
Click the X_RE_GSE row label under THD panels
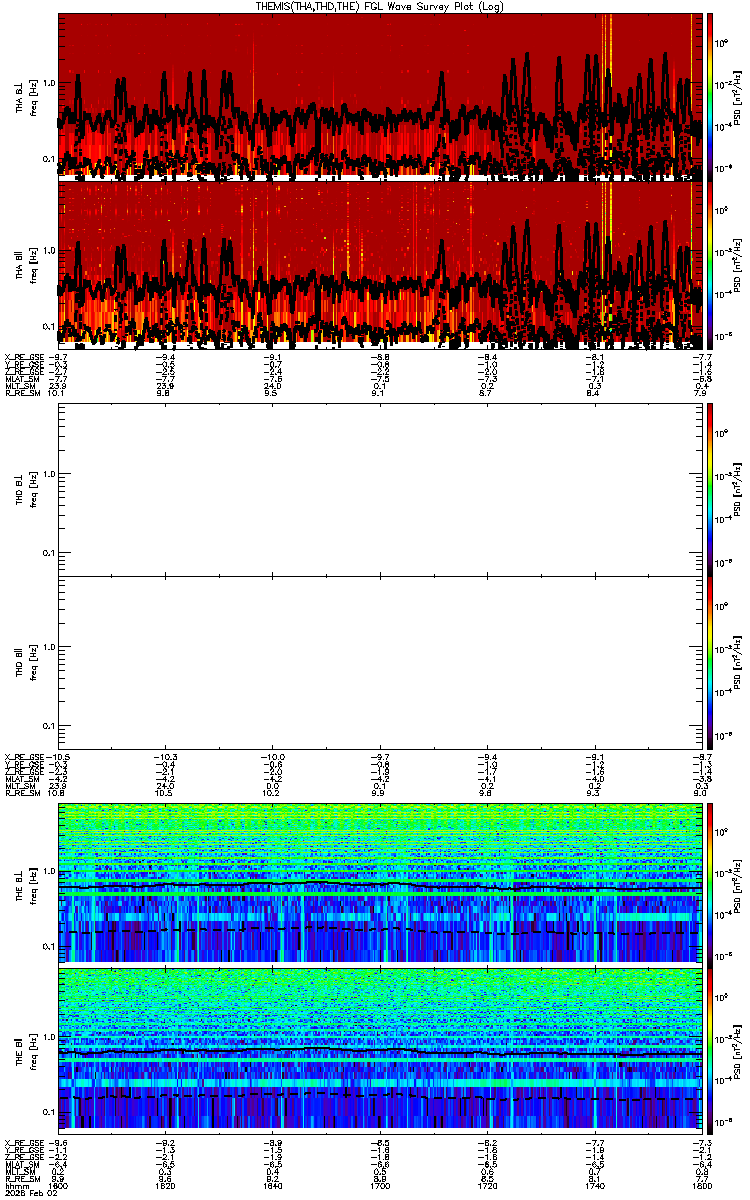tap(24, 756)
